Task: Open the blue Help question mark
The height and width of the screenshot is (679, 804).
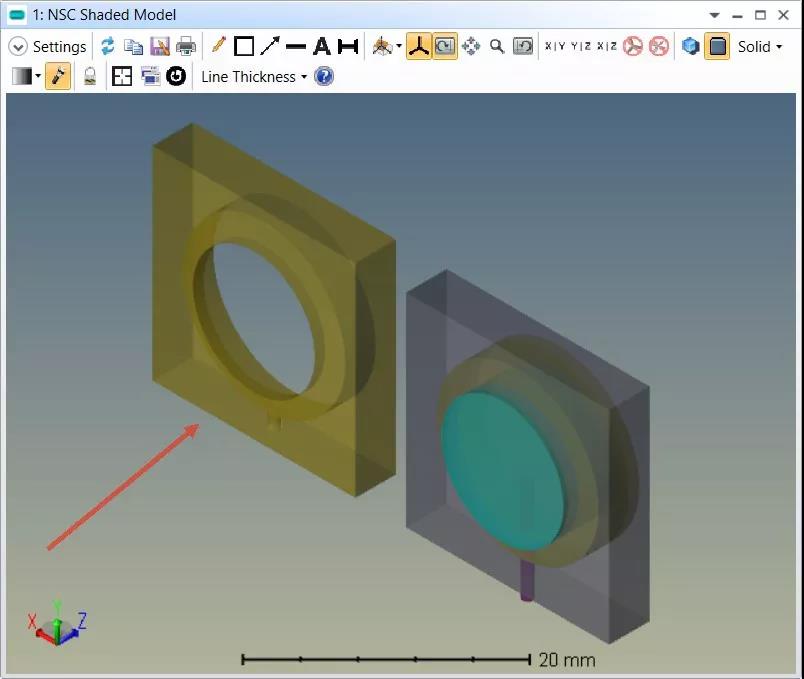Action: click(x=324, y=76)
